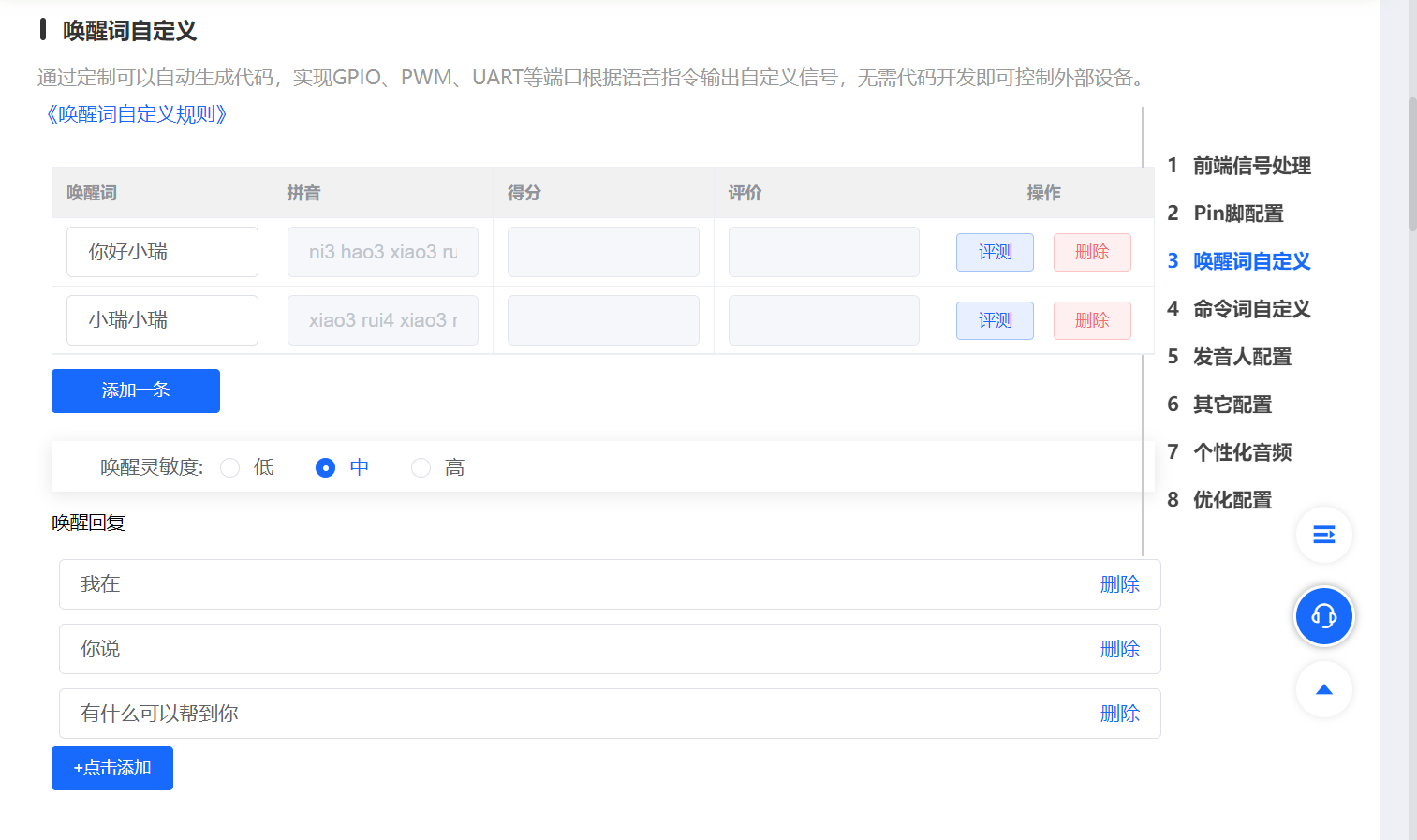Select the 高 wake sensitivity radio
The height and width of the screenshot is (840, 1417).
421,467
